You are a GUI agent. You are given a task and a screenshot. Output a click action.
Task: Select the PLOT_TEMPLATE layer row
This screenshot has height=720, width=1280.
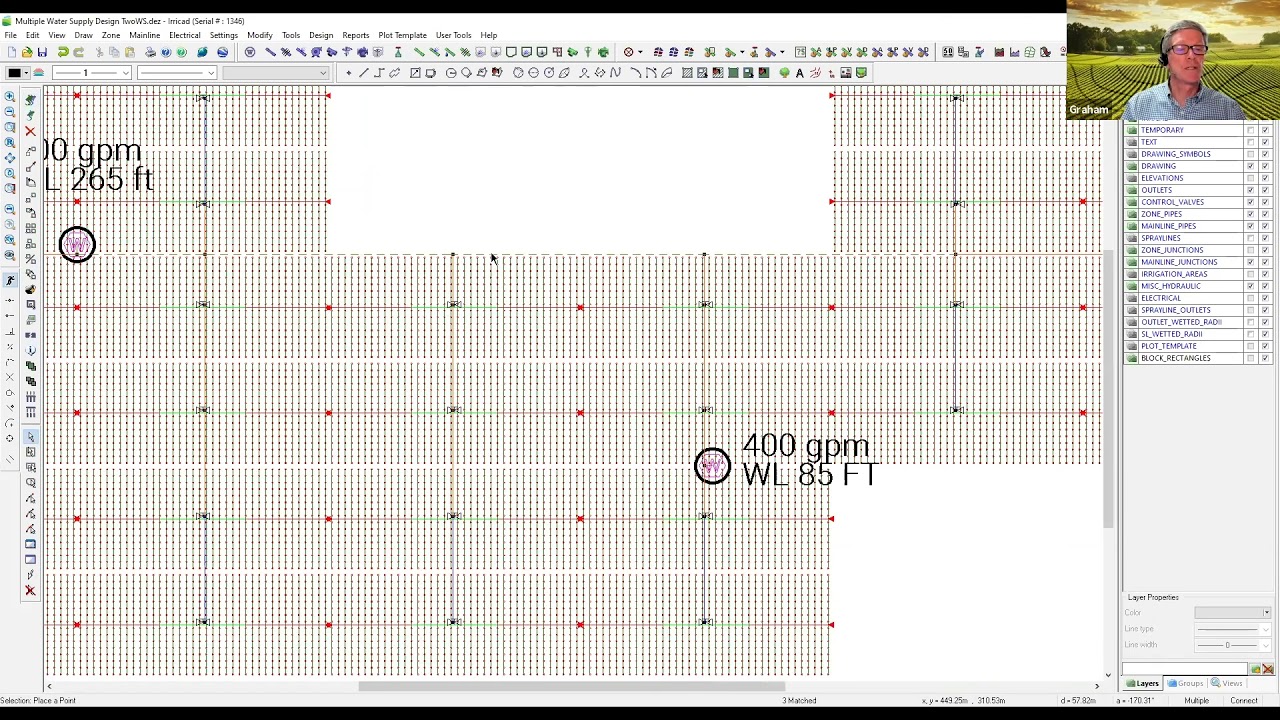click(1168, 346)
